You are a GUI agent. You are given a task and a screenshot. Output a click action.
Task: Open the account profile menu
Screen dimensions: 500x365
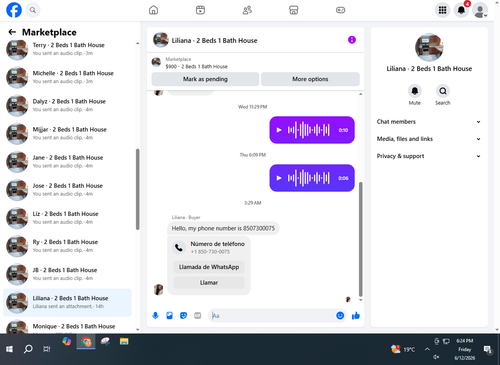(x=480, y=10)
